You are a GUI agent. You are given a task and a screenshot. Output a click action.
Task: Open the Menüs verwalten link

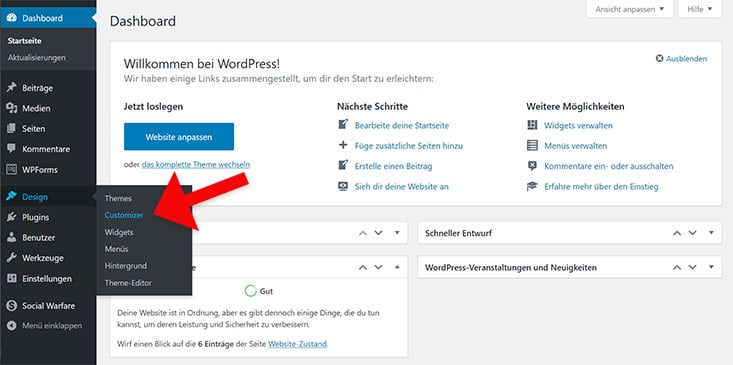coord(575,146)
